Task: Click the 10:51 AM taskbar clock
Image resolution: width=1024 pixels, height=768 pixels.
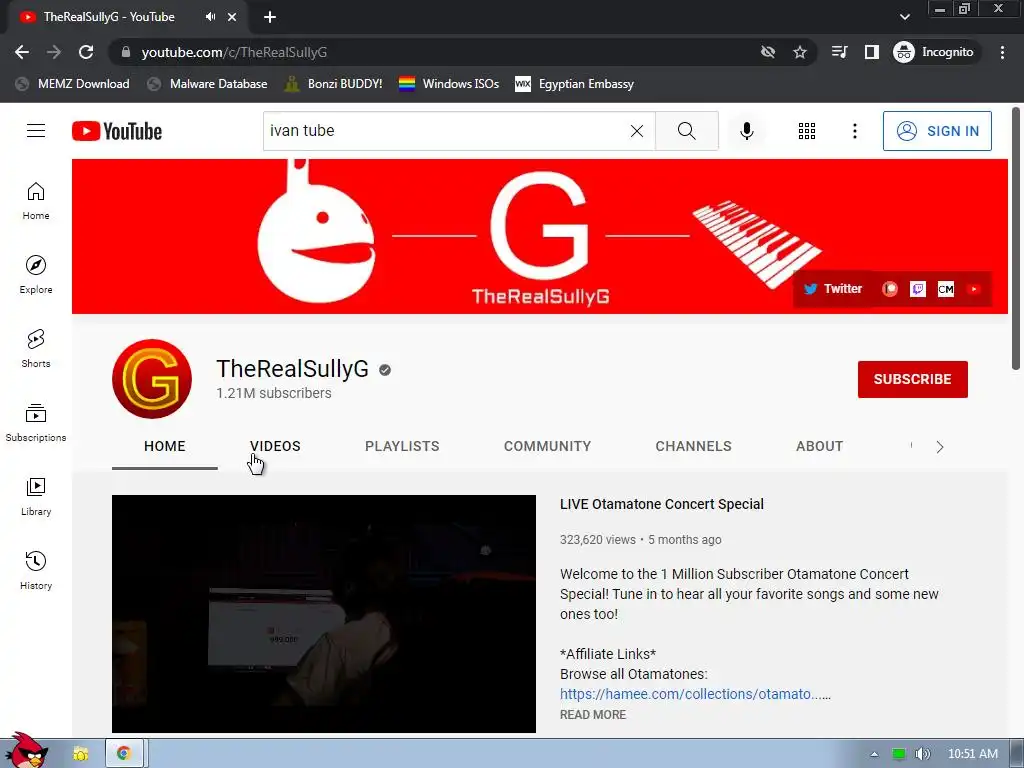Action: click(972, 754)
